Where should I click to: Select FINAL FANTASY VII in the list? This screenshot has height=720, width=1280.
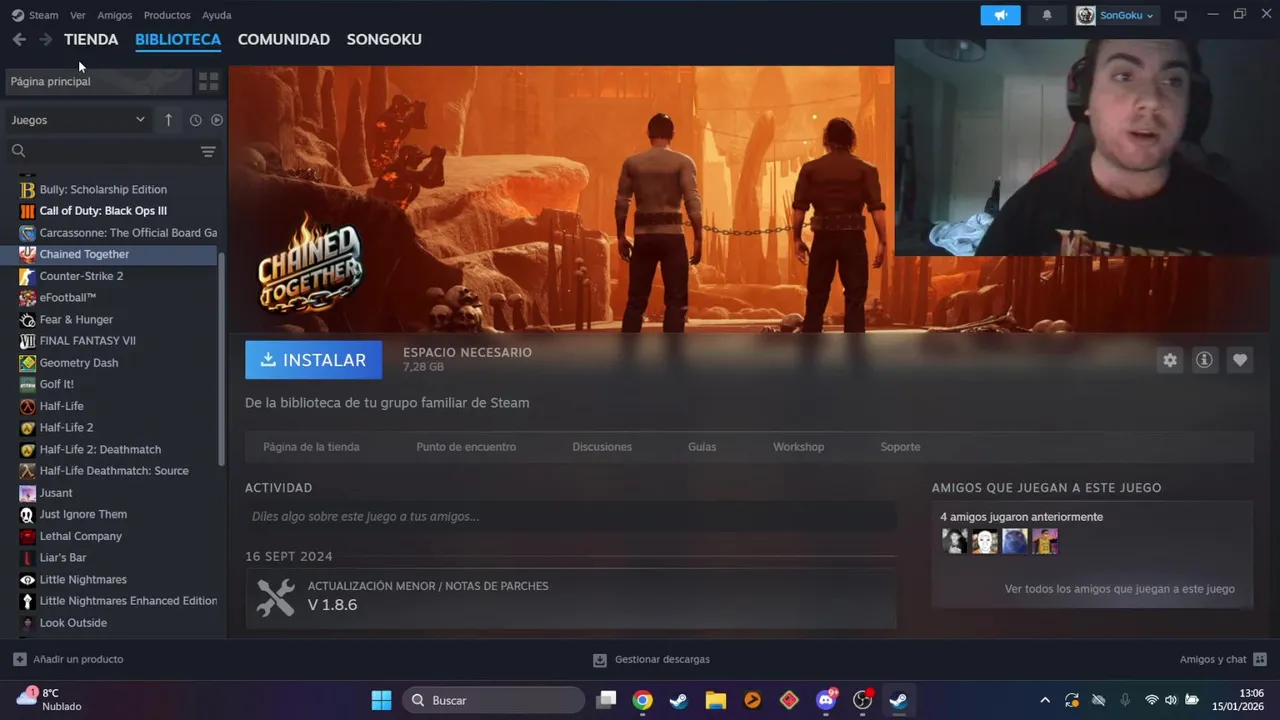pyautogui.click(x=111, y=341)
